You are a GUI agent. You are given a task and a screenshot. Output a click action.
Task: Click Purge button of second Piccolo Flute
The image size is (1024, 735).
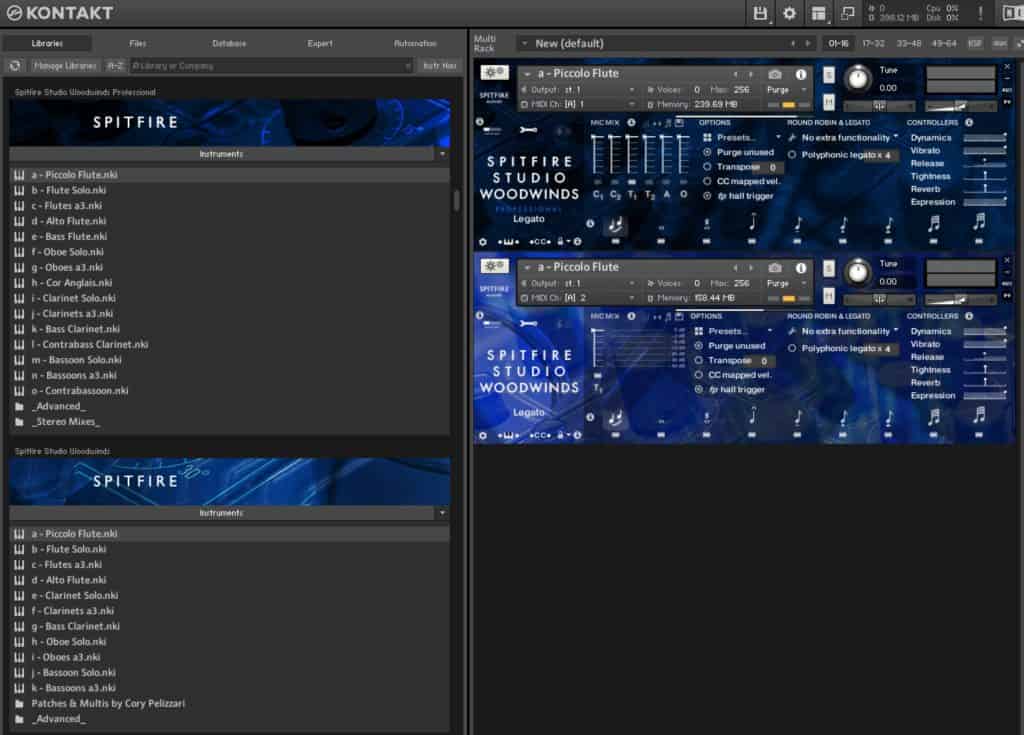tap(777, 283)
